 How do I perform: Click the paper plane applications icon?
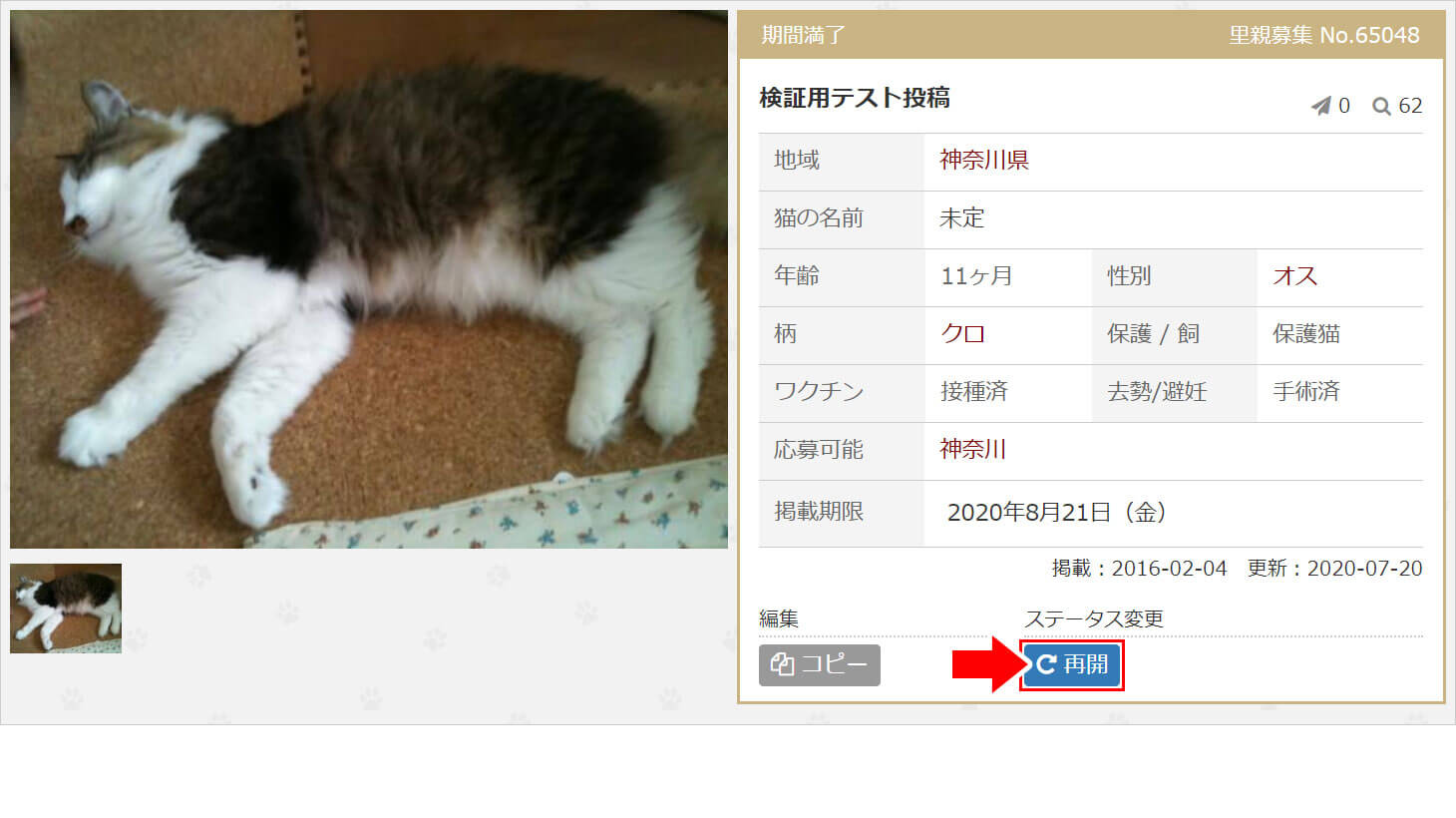coord(1320,106)
